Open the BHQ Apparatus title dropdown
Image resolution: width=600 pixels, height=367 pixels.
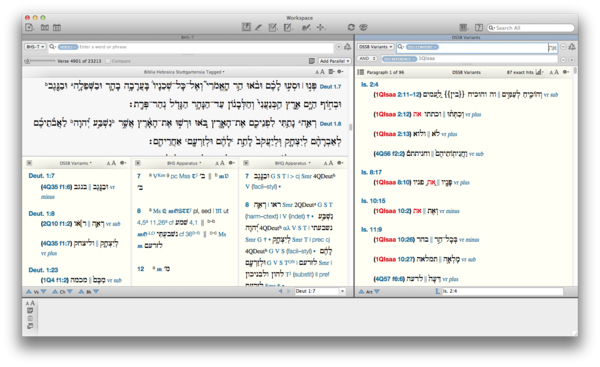293,163
